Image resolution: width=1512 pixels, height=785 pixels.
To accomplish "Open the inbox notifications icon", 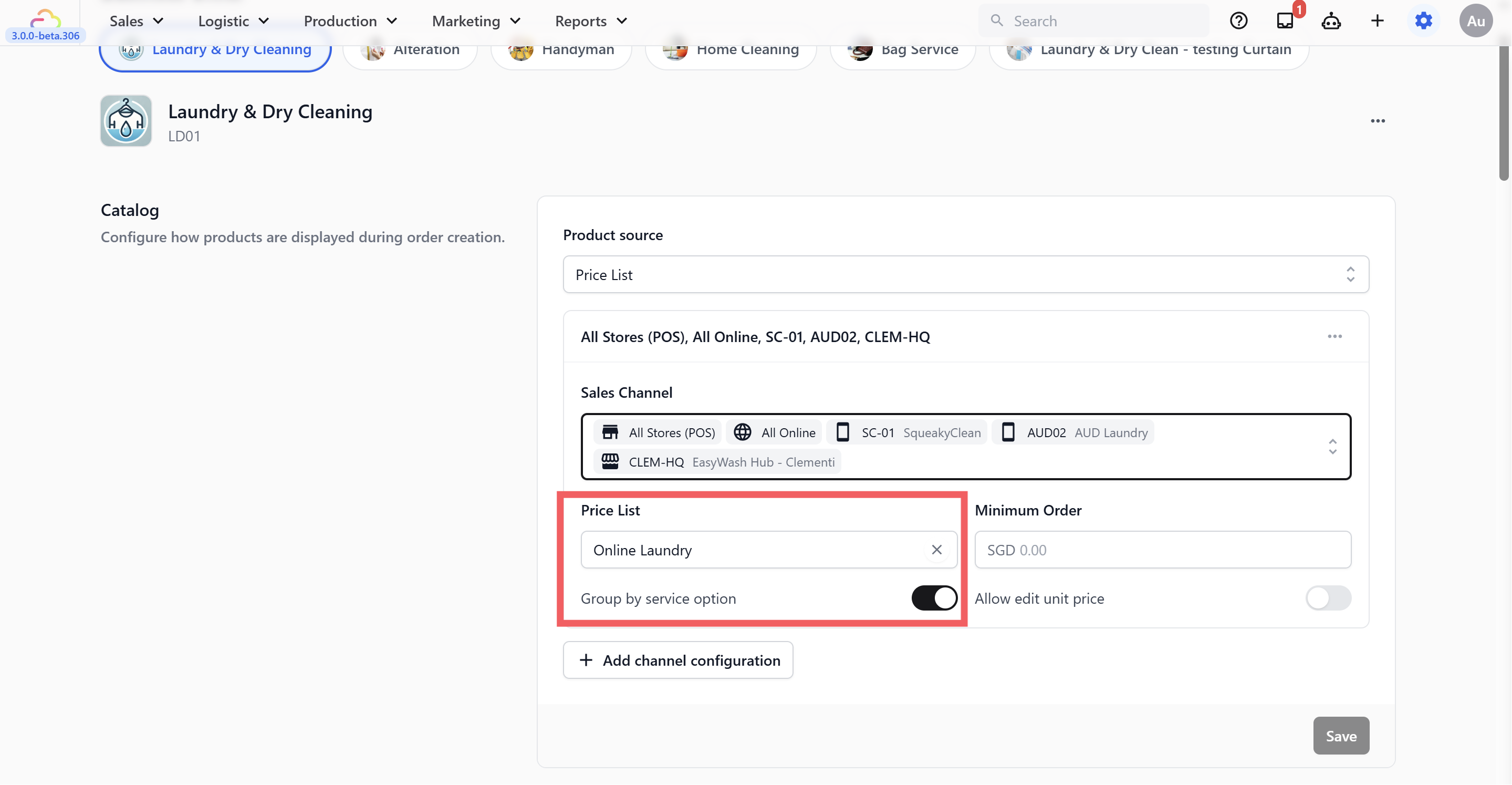I will pos(1285,21).
